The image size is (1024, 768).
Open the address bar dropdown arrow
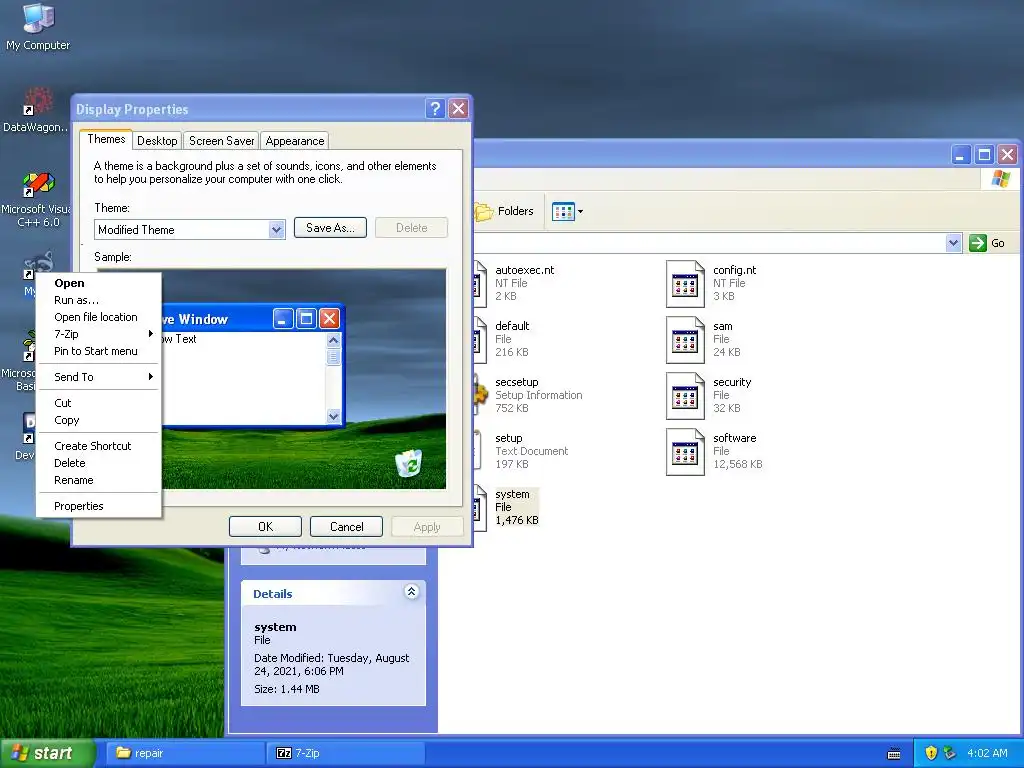(x=953, y=243)
